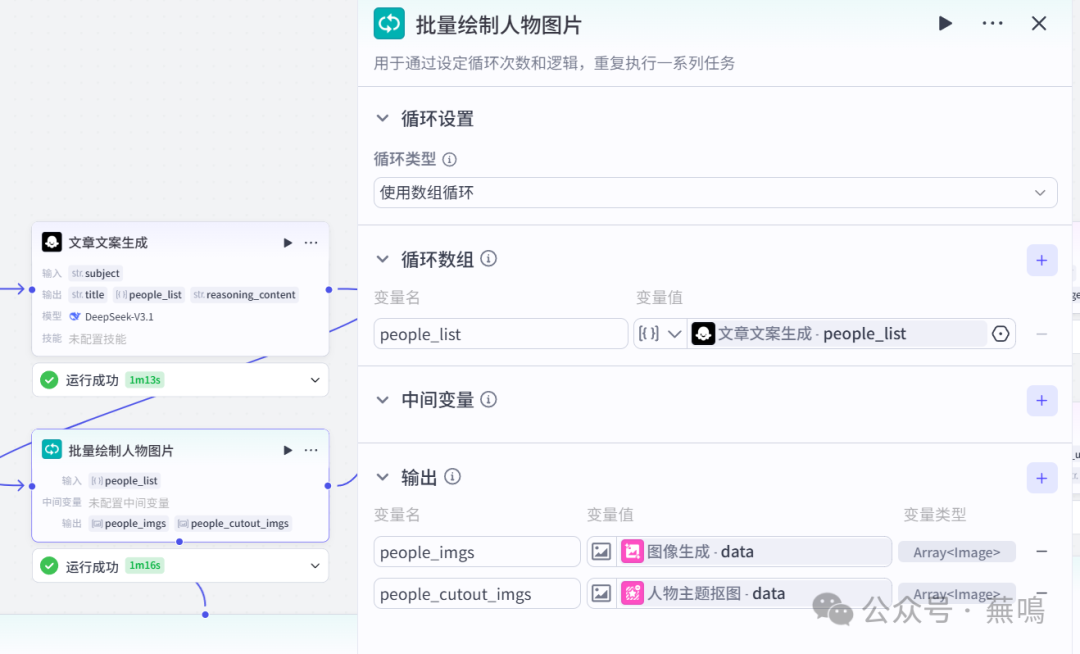Expand the 中间变量 section
The height and width of the screenshot is (654, 1080).
(x=382, y=400)
